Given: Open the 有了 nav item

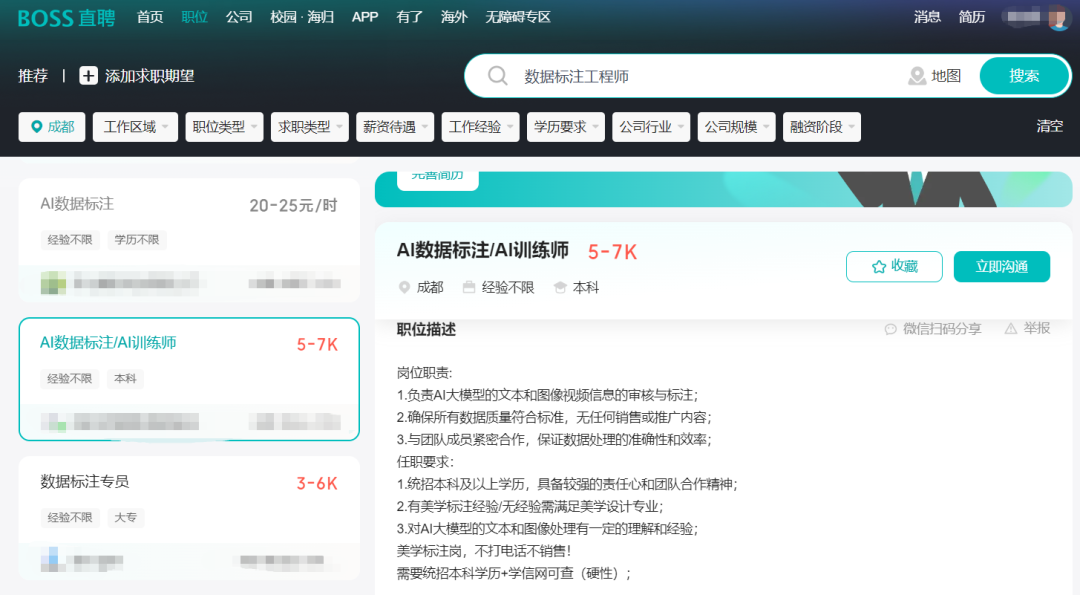Looking at the screenshot, I should tap(409, 17).
